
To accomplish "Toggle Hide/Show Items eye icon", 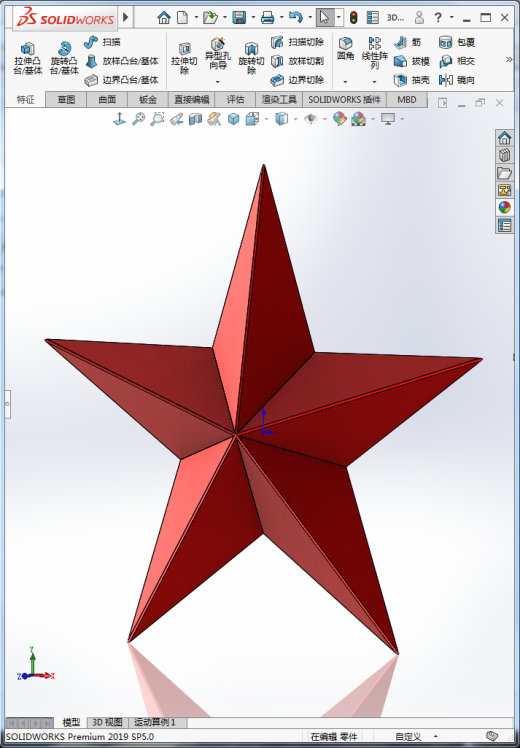I will pyautogui.click(x=311, y=118).
